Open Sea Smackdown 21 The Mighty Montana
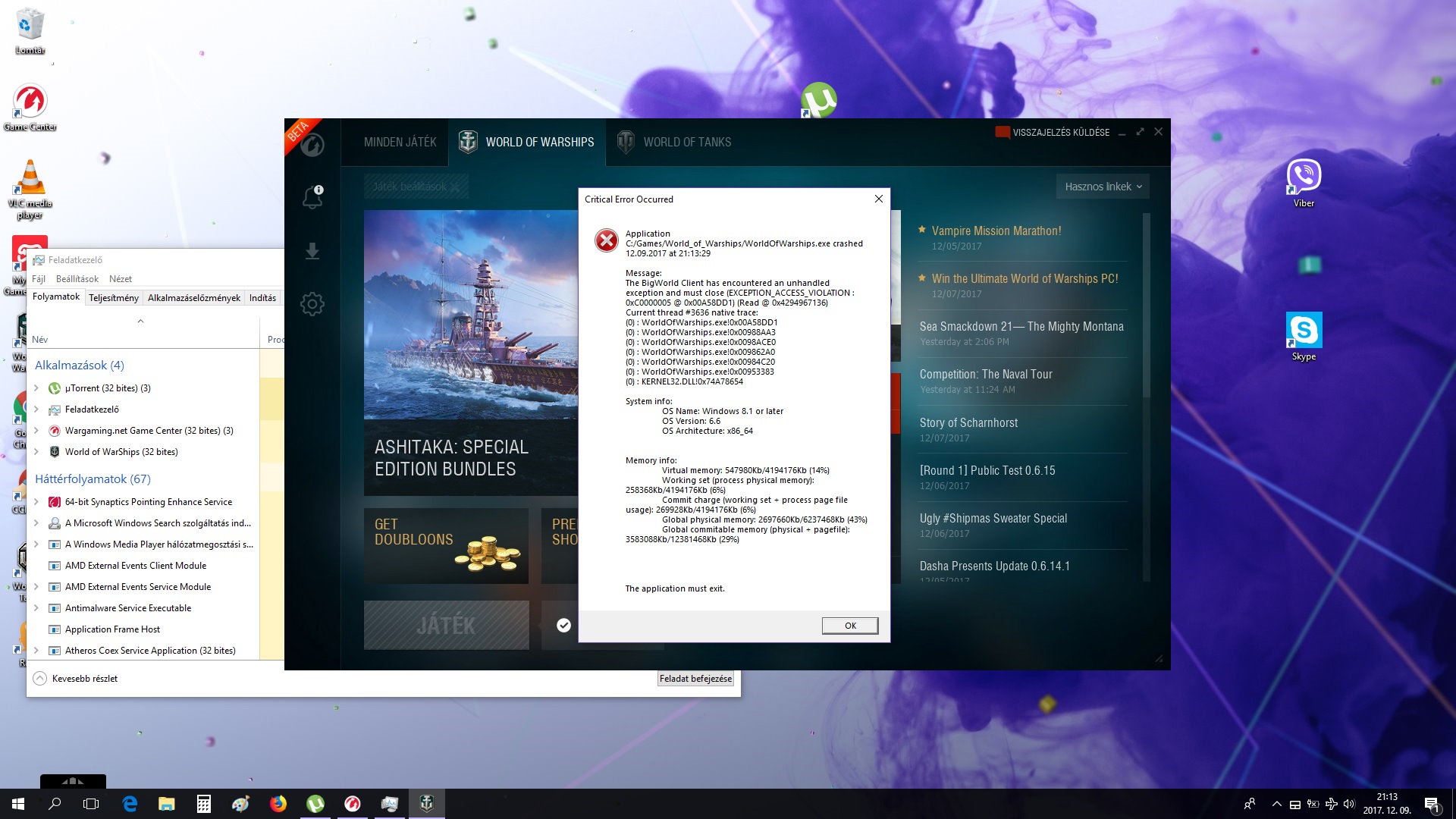Image resolution: width=1456 pixels, height=819 pixels. click(x=1021, y=326)
